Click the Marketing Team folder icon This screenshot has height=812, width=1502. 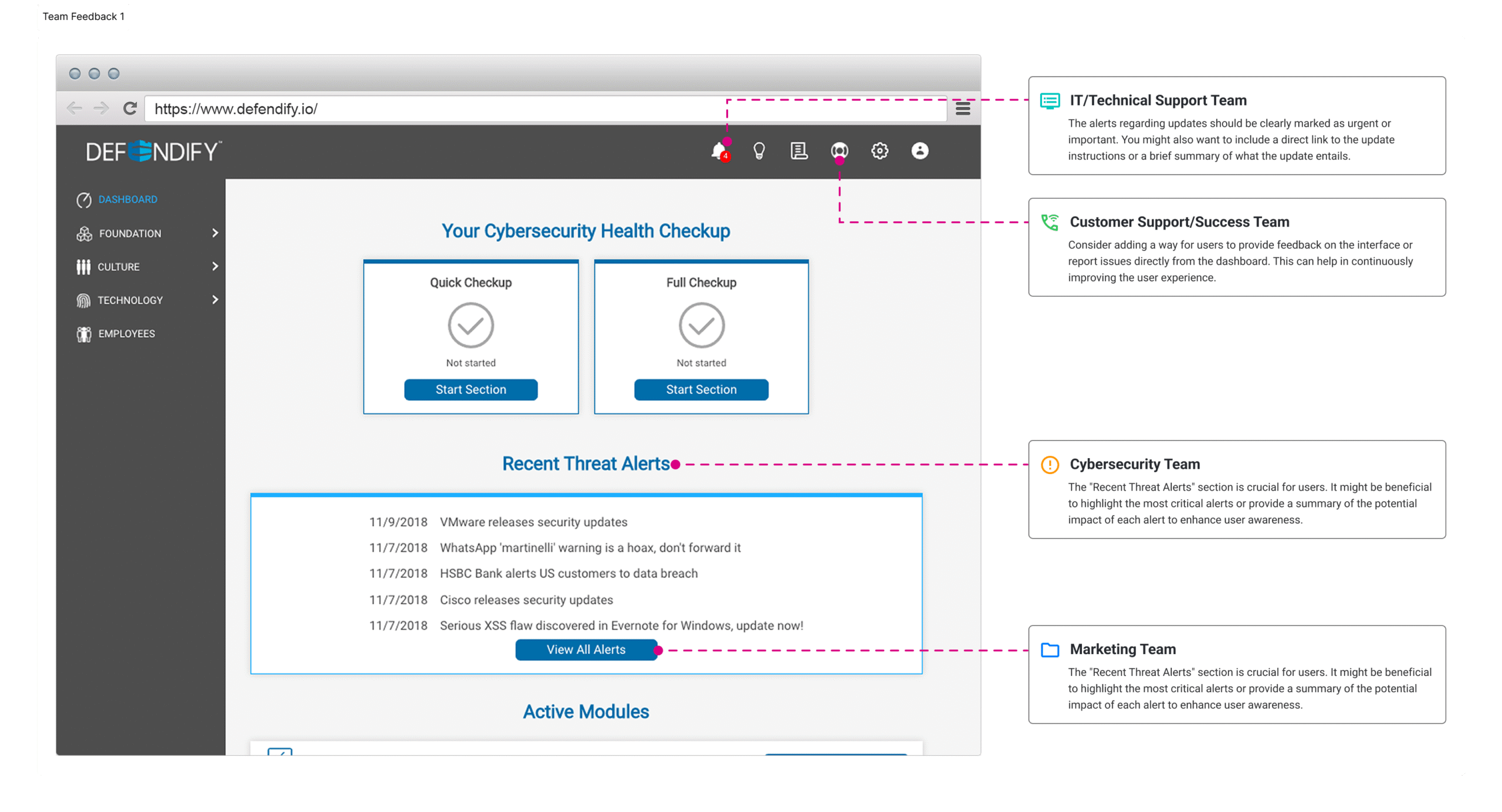(x=1050, y=649)
